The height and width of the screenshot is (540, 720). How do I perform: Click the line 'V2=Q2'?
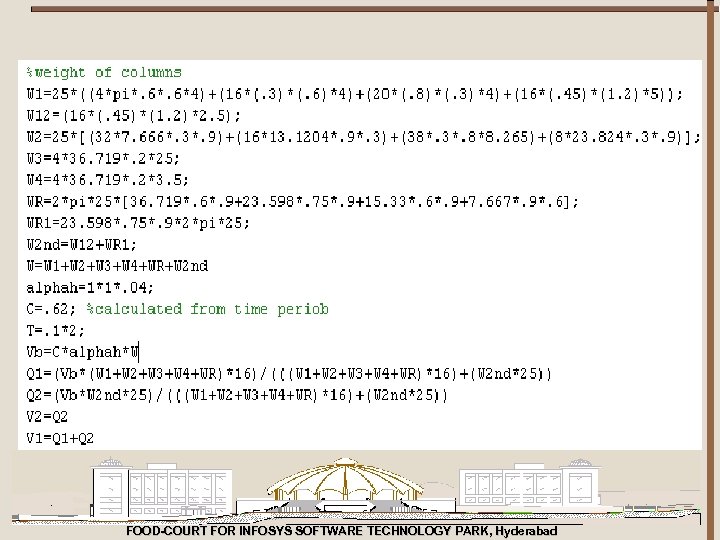tap(47, 416)
